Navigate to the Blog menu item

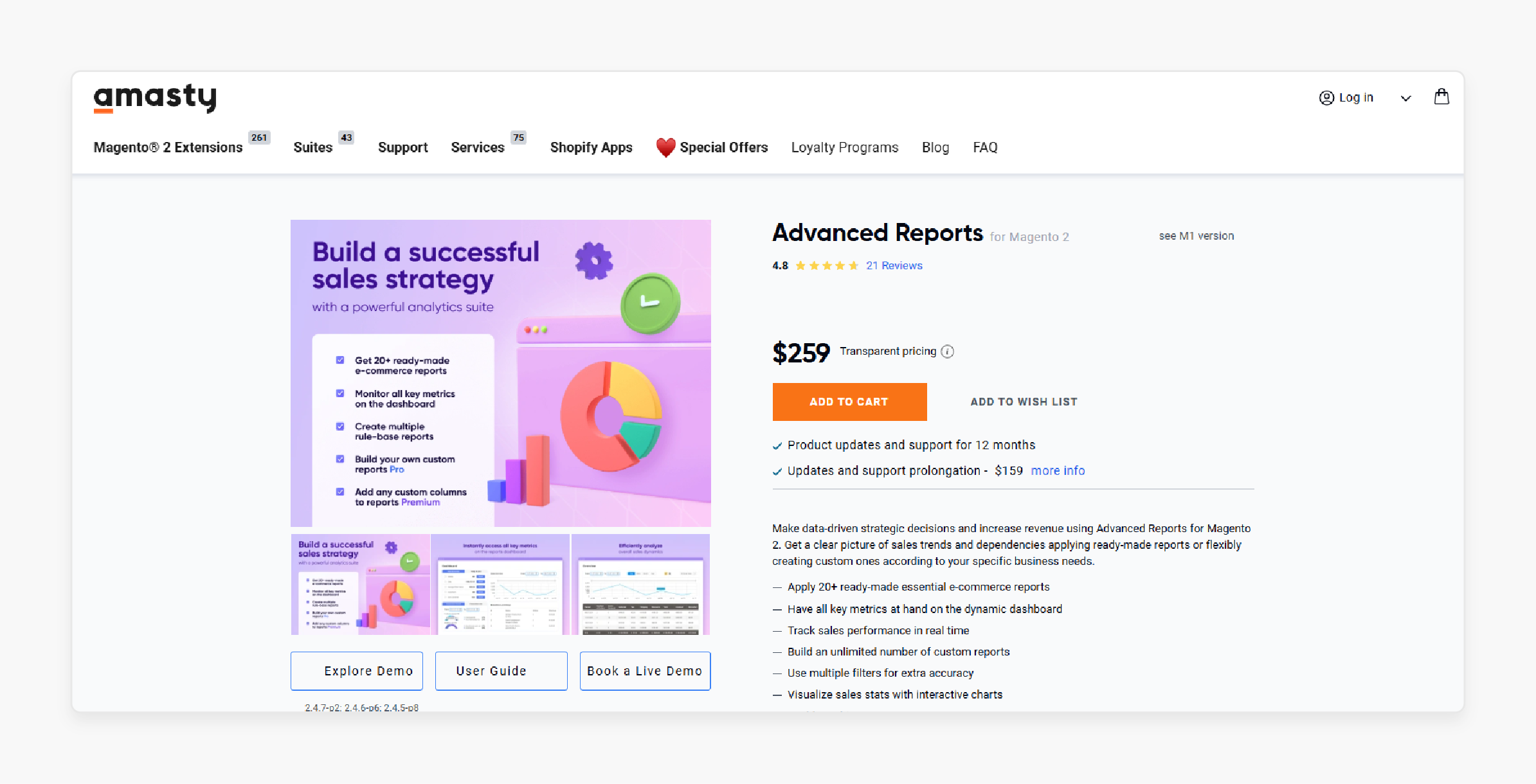click(x=936, y=148)
